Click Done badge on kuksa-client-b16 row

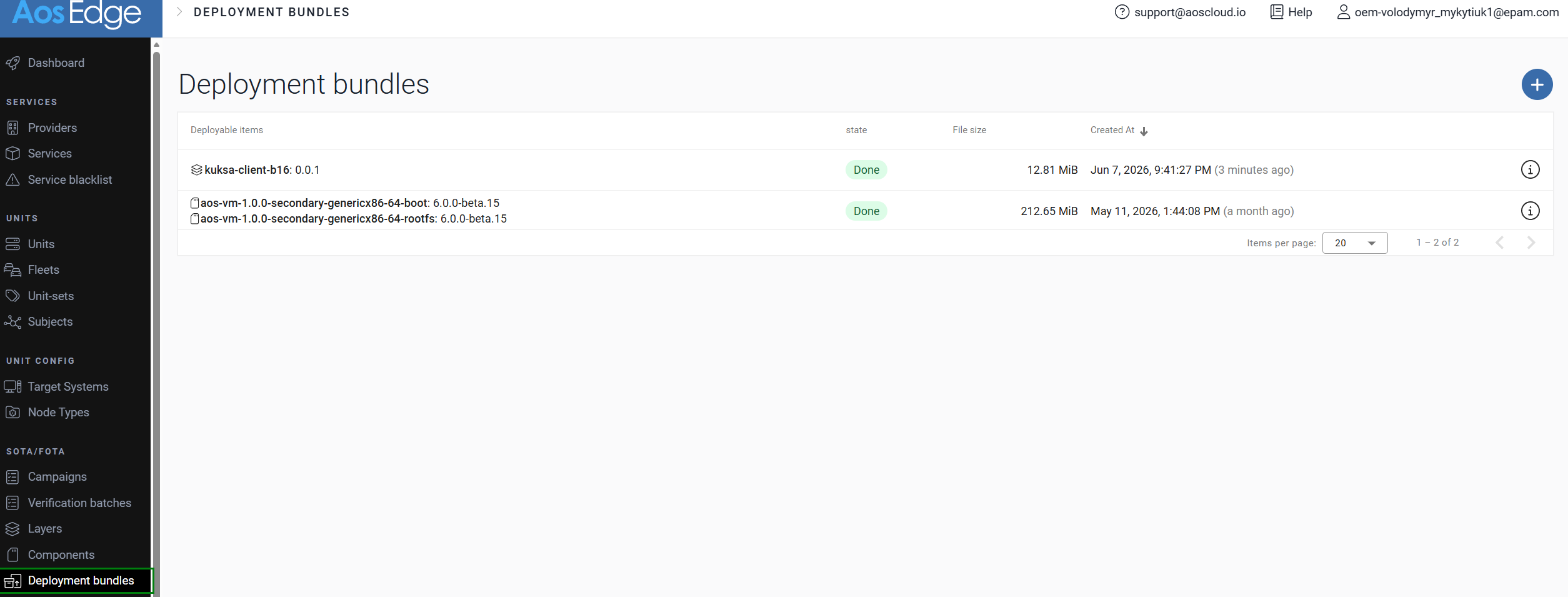pyautogui.click(x=866, y=170)
